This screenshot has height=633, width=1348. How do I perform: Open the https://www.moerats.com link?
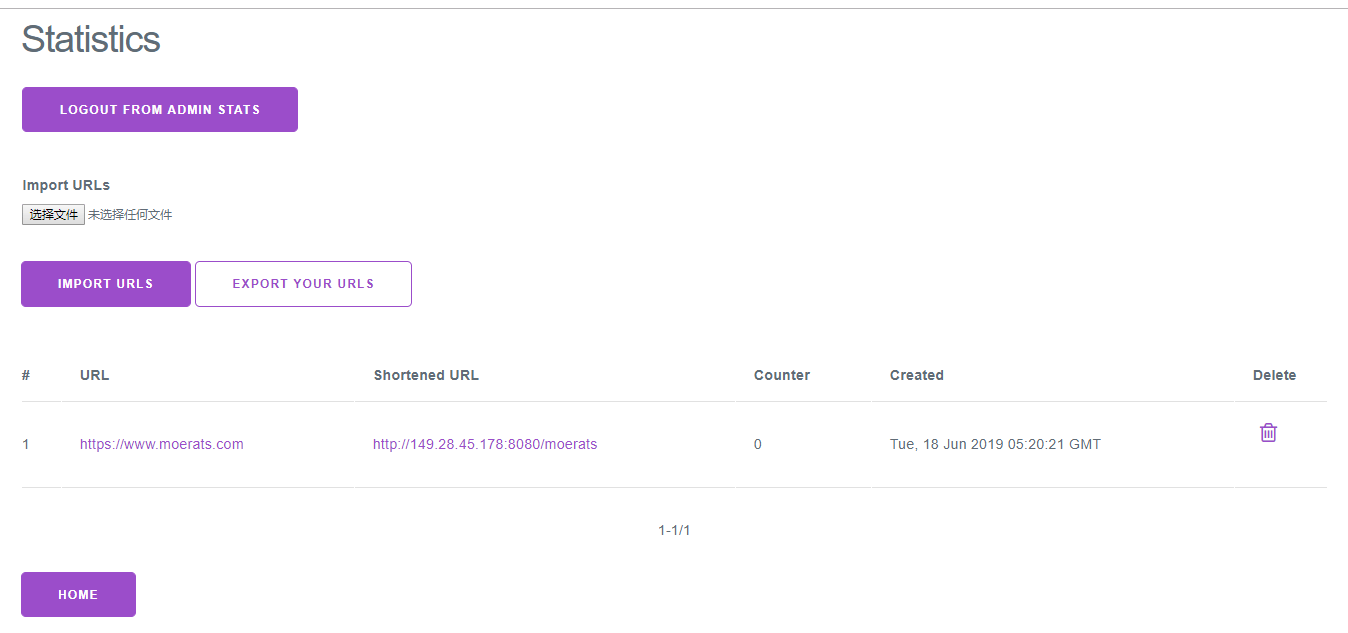162,445
